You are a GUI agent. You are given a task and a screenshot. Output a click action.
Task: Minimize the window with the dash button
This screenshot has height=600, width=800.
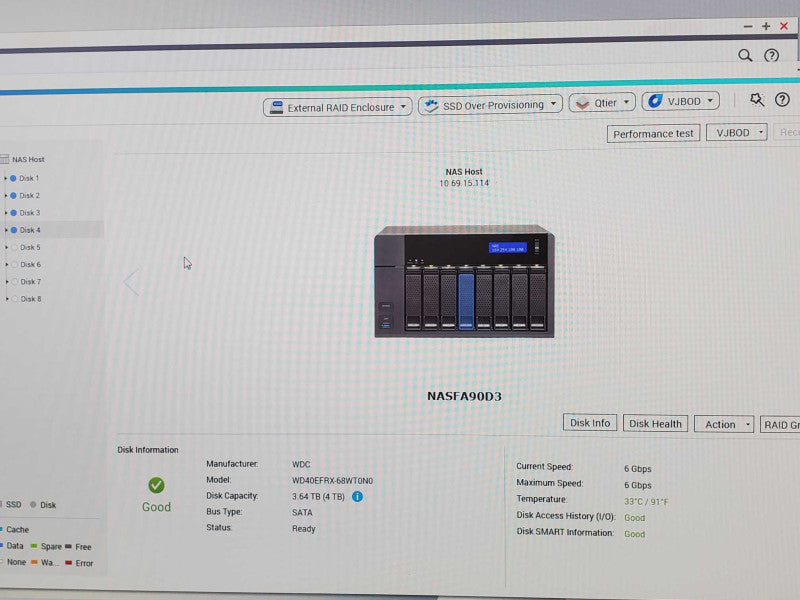click(748, 26)
